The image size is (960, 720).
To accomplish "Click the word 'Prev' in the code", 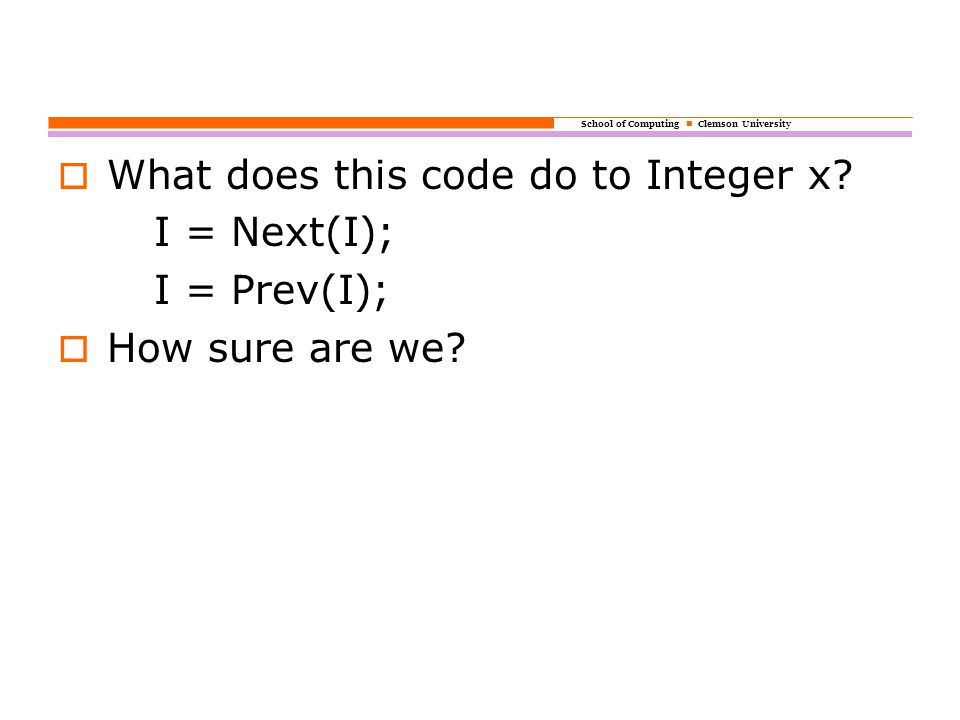I will click(x=275, y=290).
